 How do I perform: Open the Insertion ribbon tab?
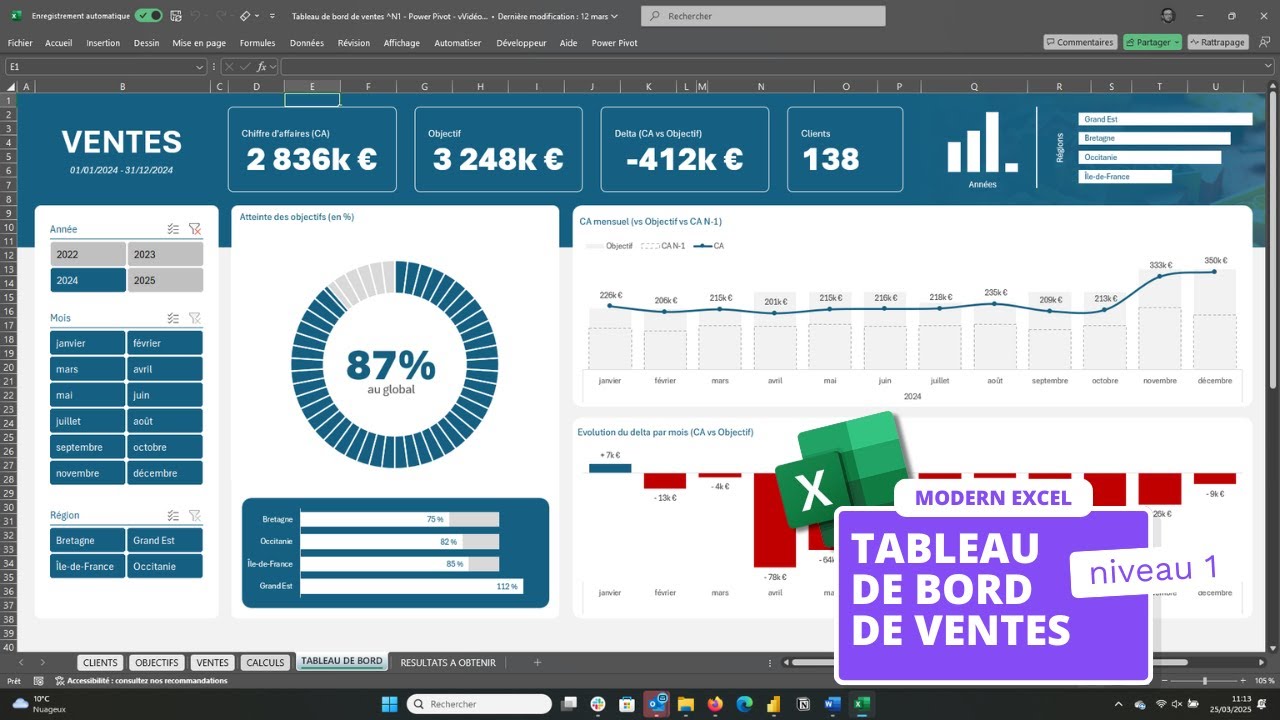pyautogui.click(x=103, y=43)
